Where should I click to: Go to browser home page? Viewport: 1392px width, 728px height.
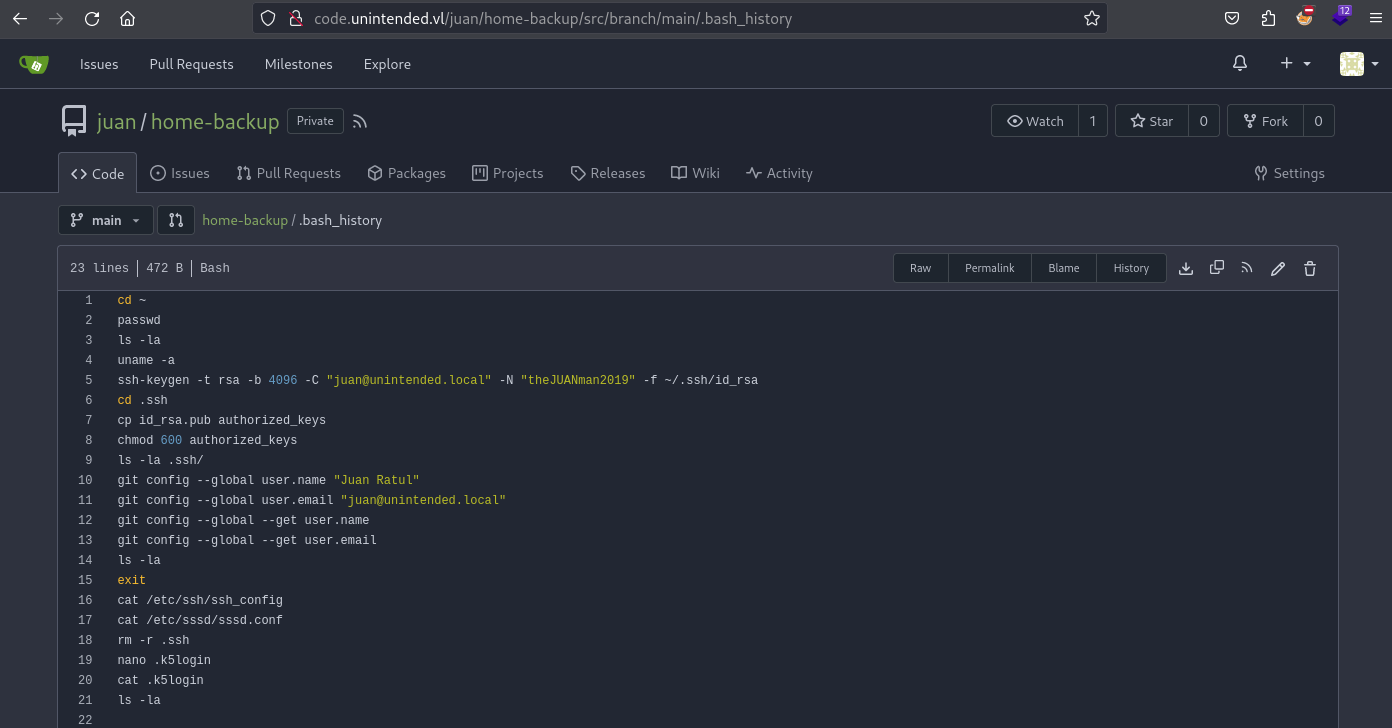coord(127,18)
